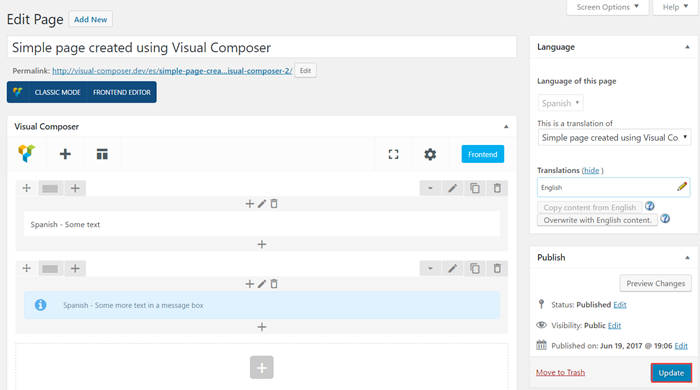The image size is (700, 390).
Task: Change column layout of the first row
Action: click(50, 188)
